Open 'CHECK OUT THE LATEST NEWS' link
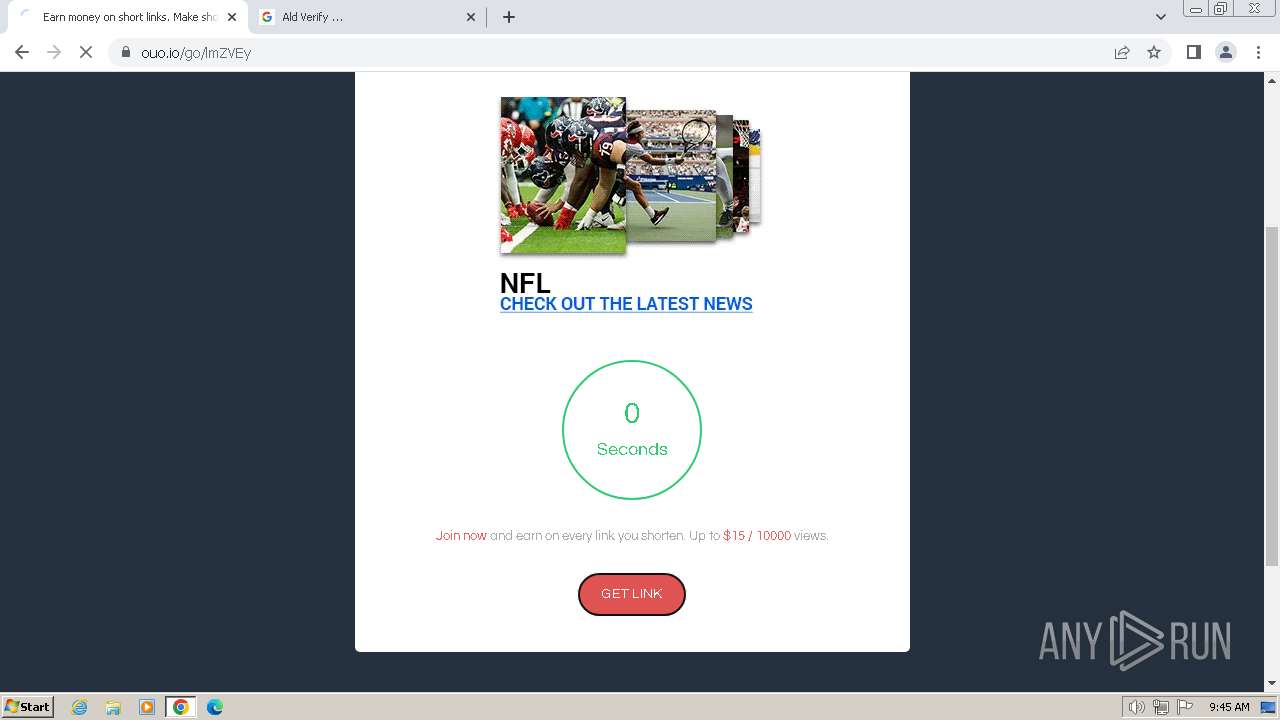This screenshot has width=1280, height=720. tap(626, 304)
